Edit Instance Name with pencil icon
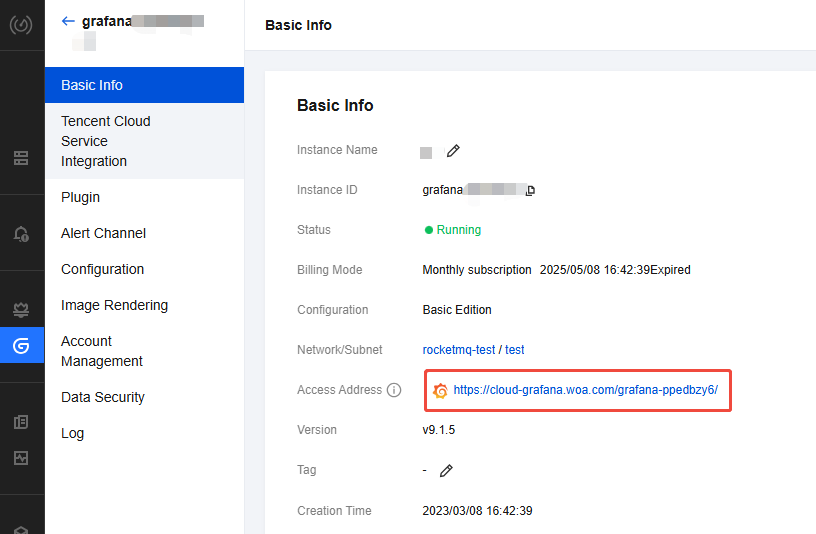 click(x=453, y=151)
